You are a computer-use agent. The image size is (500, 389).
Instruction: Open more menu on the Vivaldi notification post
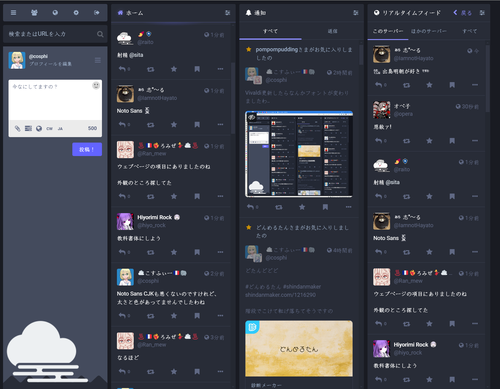pyautogui.click(x=349, y=207)
